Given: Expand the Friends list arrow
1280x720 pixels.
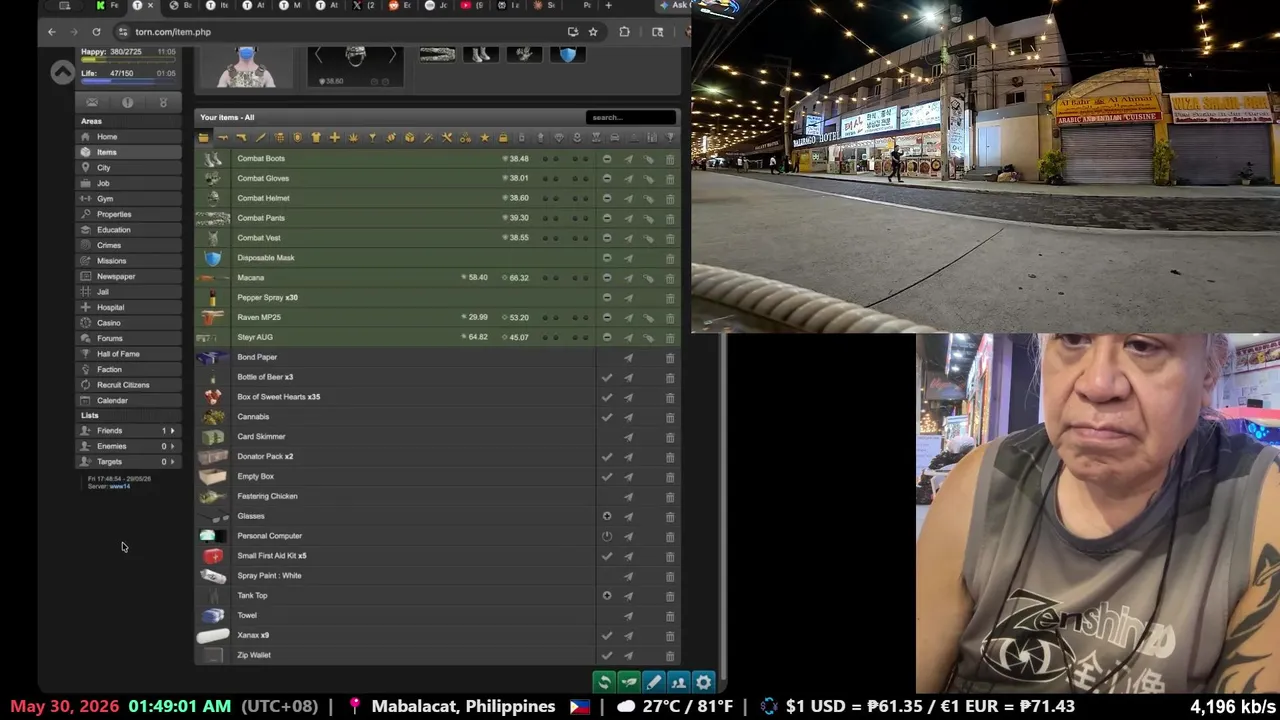Looking at the screenshot, I should point(173,431).
